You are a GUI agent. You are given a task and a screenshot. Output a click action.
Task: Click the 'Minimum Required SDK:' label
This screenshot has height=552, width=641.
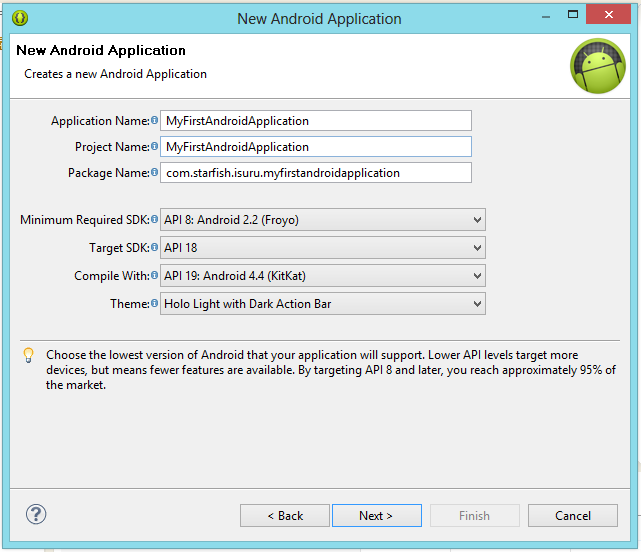[85, 220]
